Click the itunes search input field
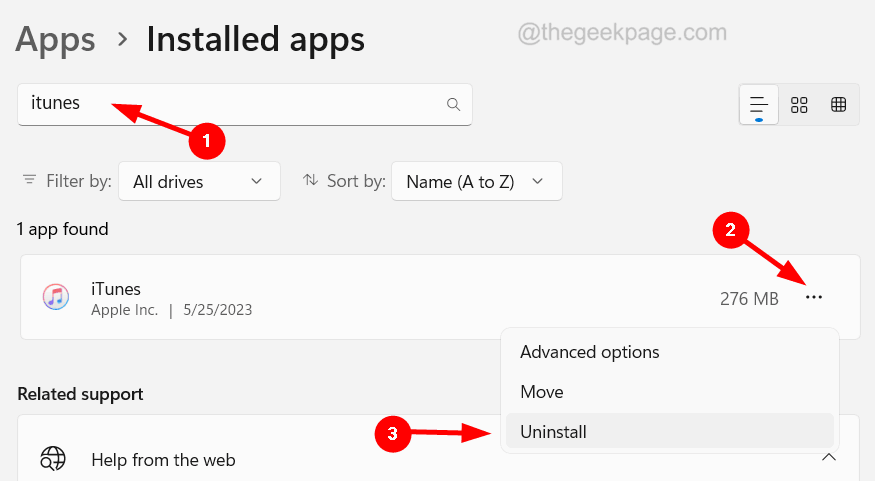Image resolution: width=875 pixels, height=481 pixels. coord(240,104)
